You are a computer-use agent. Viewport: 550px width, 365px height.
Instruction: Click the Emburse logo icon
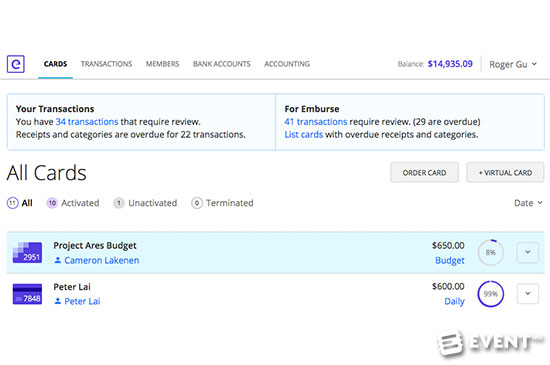pos(16,64)
